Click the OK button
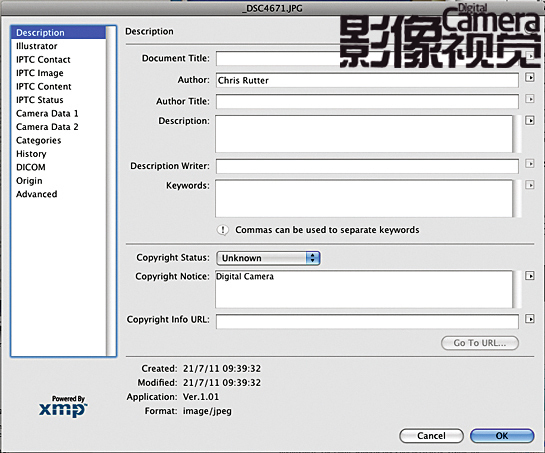This screenshot has width=545, height=453. [502, 436]
